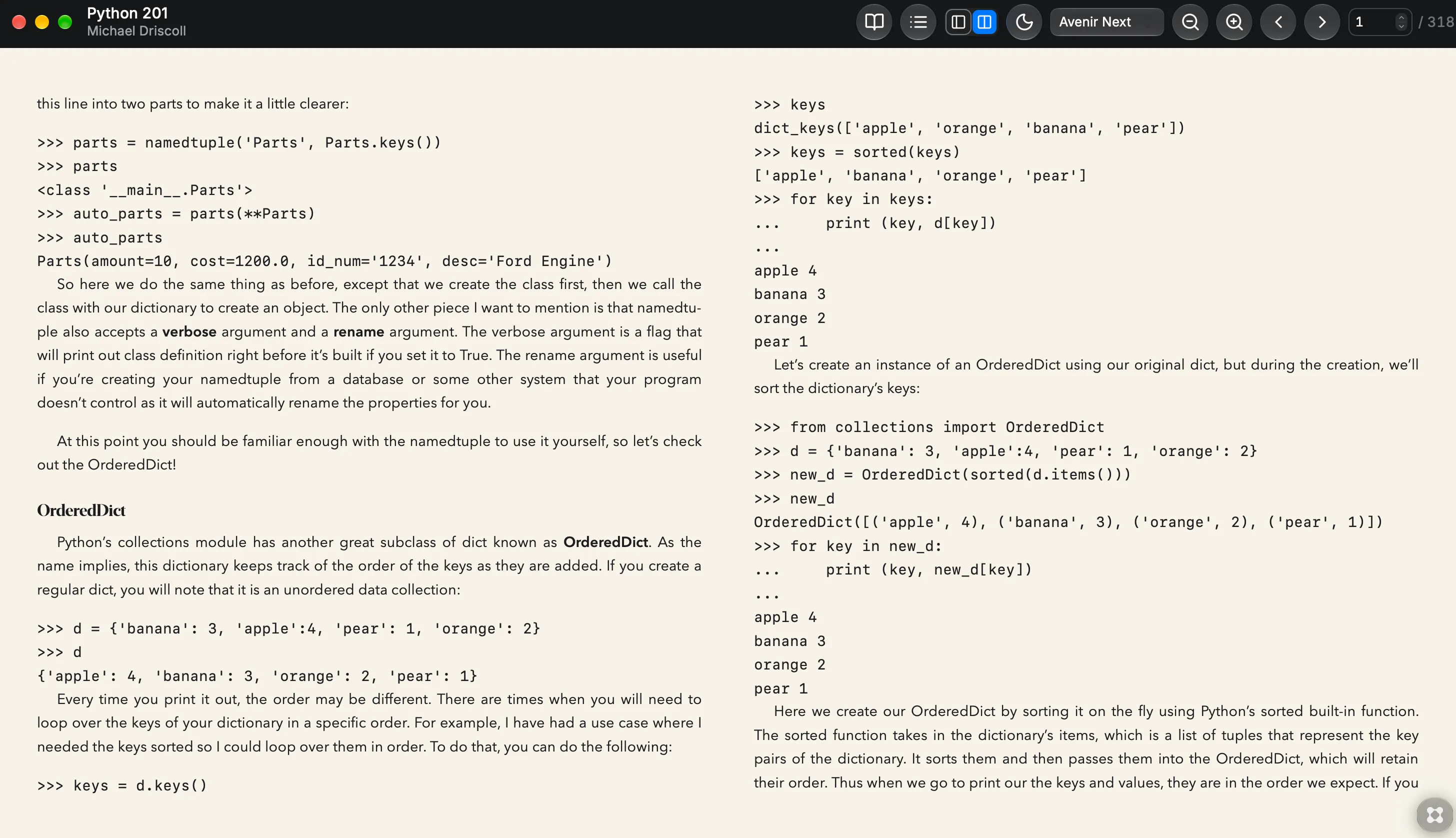Image resolution: width=1456 pixels, height=838 pixels.
Task: Zoom out with the minus magnifier
Action: pos(1189,22)
